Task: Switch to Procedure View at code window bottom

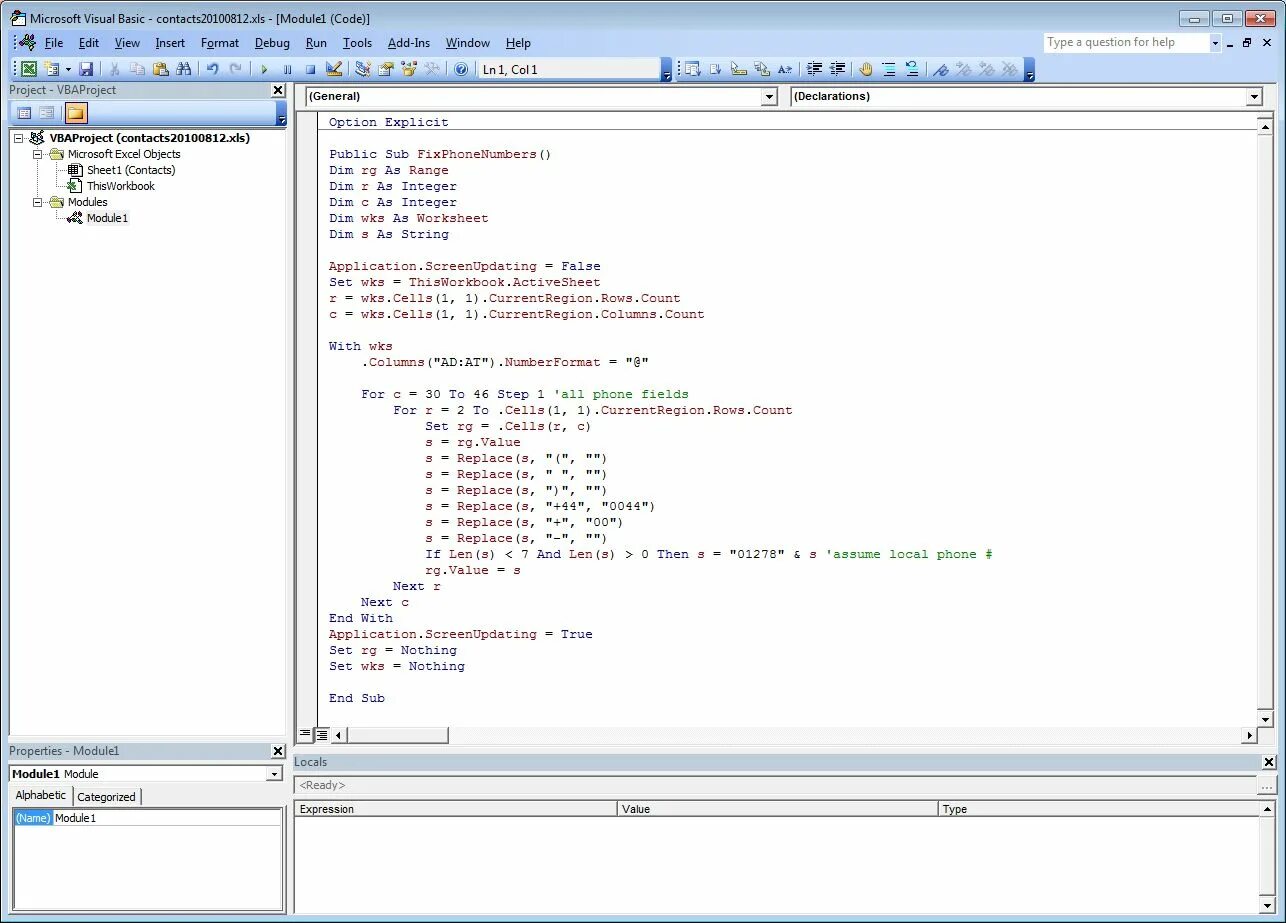Action: (305, 735)
